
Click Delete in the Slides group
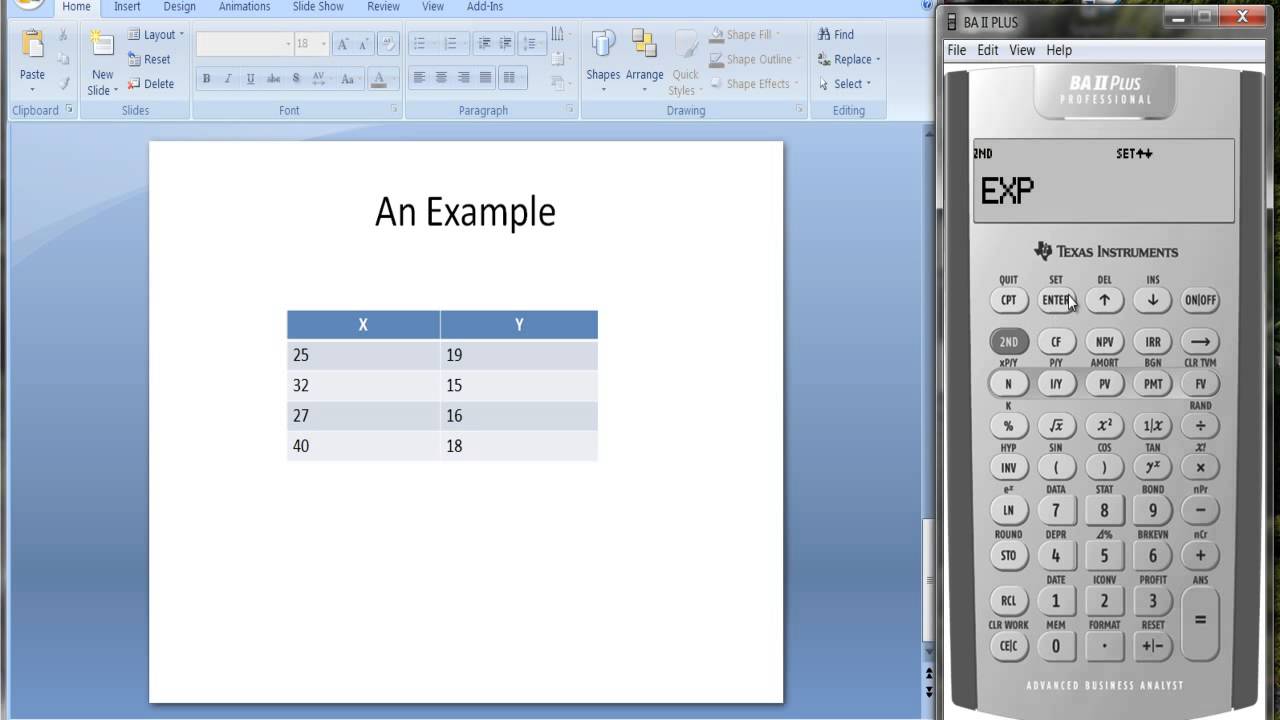(151, 84)
